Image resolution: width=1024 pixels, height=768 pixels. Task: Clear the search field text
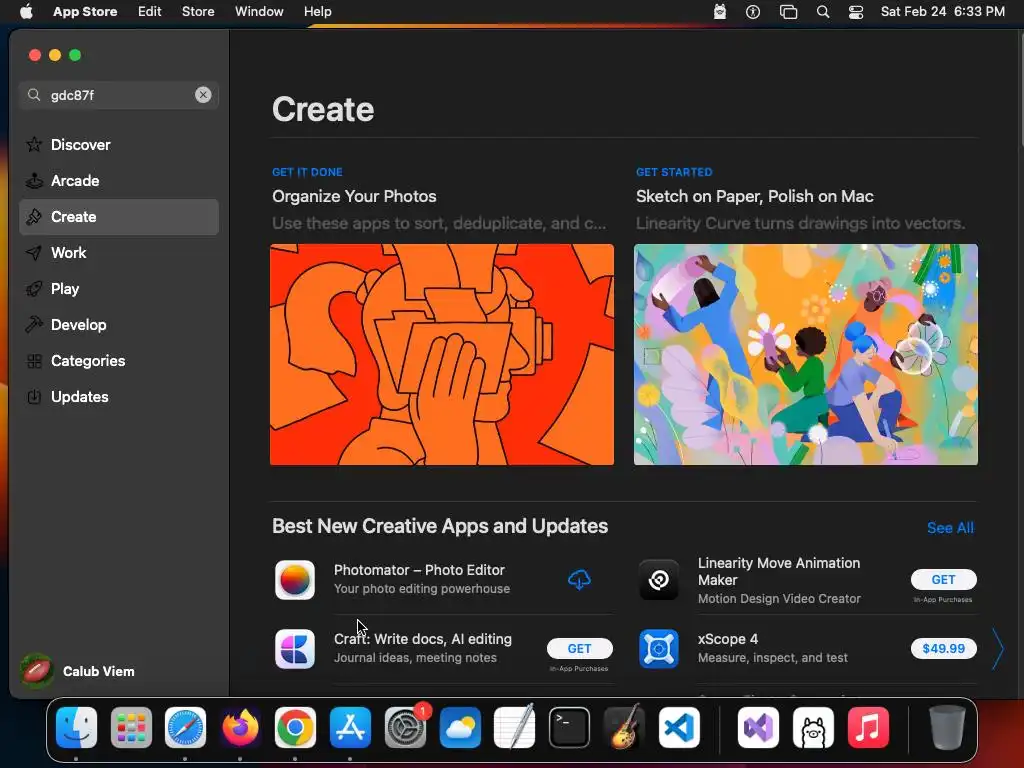pos(203,95)
